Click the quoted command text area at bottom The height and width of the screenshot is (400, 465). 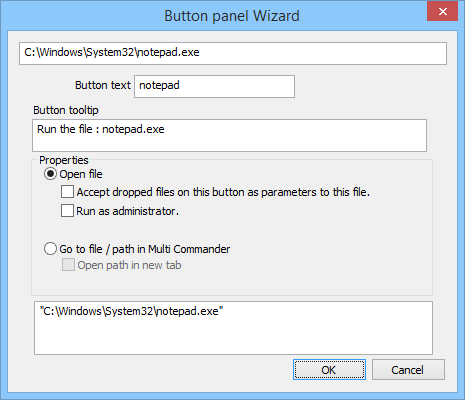coord(233,328)
